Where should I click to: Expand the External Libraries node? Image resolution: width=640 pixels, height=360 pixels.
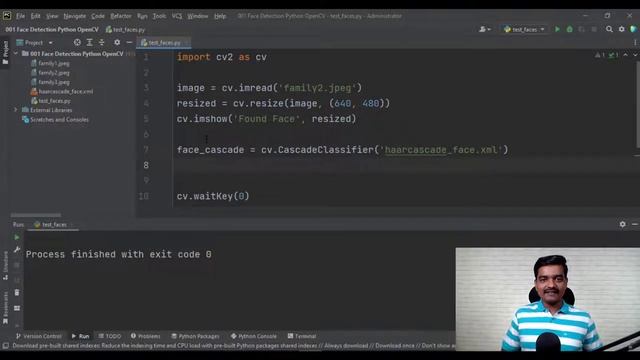(16, 110)
